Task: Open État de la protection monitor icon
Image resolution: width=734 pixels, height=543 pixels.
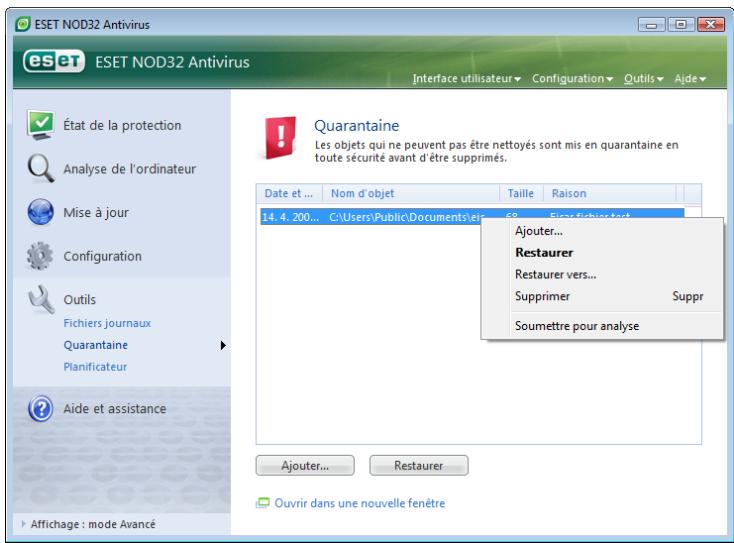Action: (41, 125)
